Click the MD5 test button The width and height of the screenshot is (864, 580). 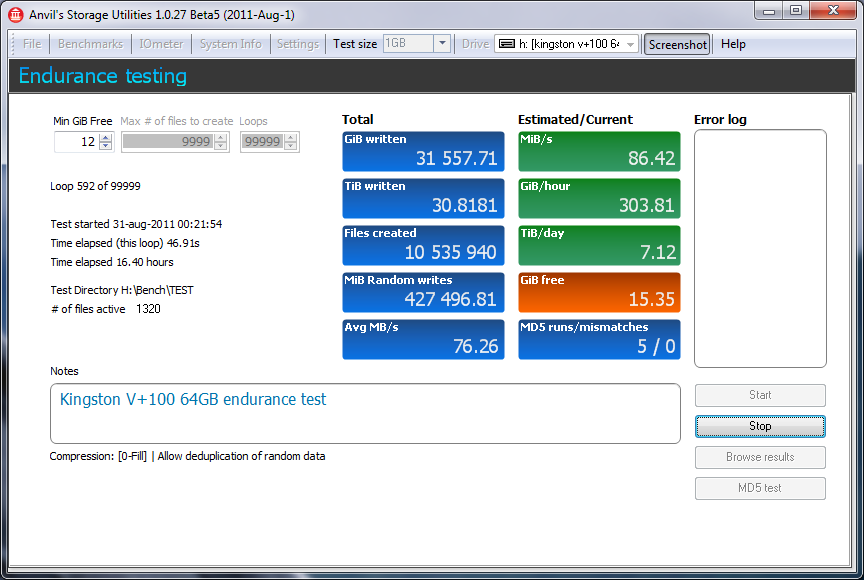760,488
